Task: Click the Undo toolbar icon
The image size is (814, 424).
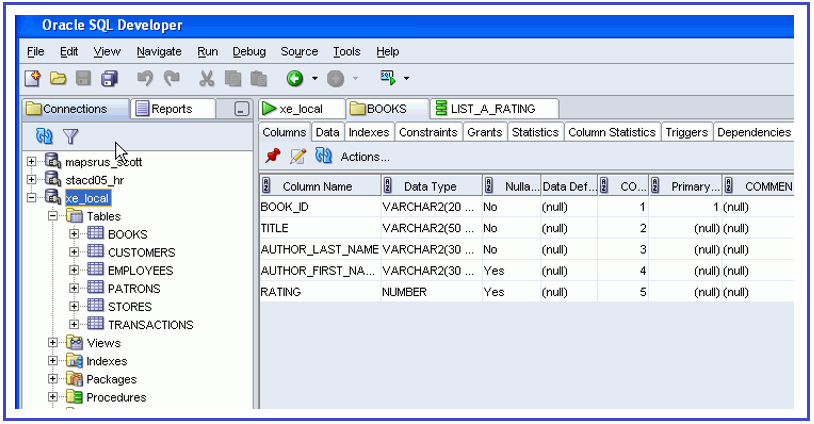Action: (x=145, y=78)
